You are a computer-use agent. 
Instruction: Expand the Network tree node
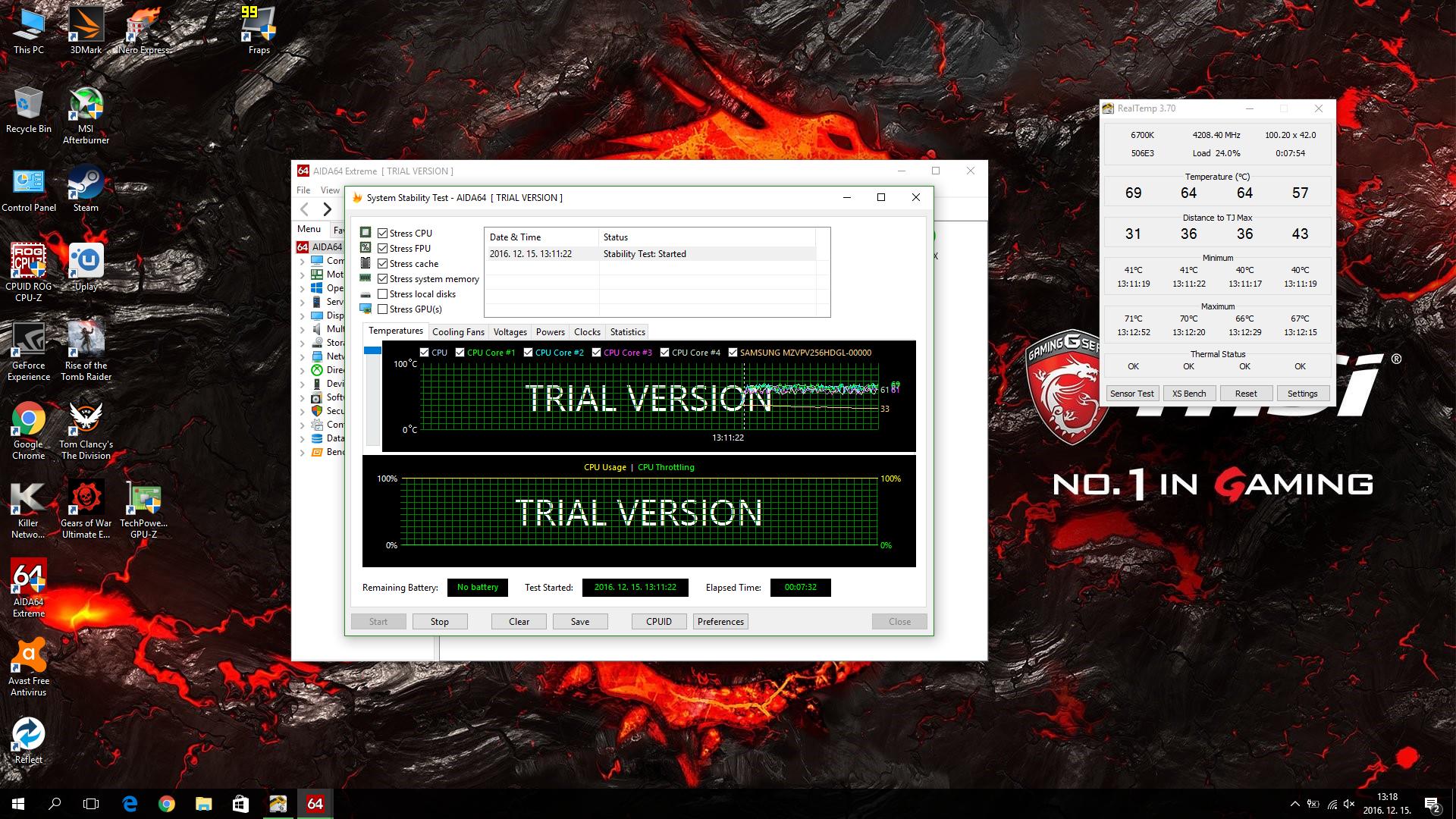303,356
